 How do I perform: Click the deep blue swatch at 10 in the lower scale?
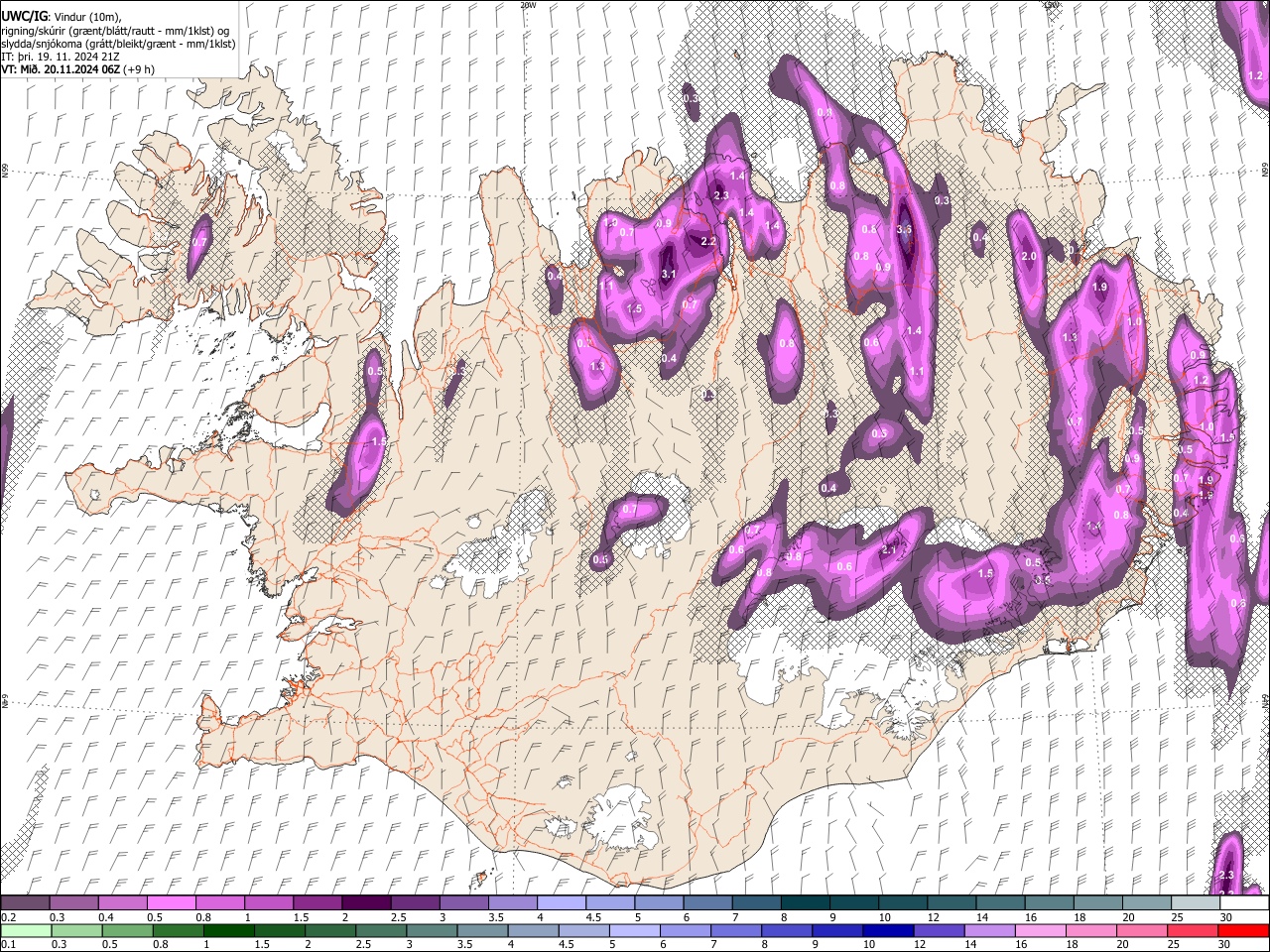pyautogui.click(x=888, y=931)
